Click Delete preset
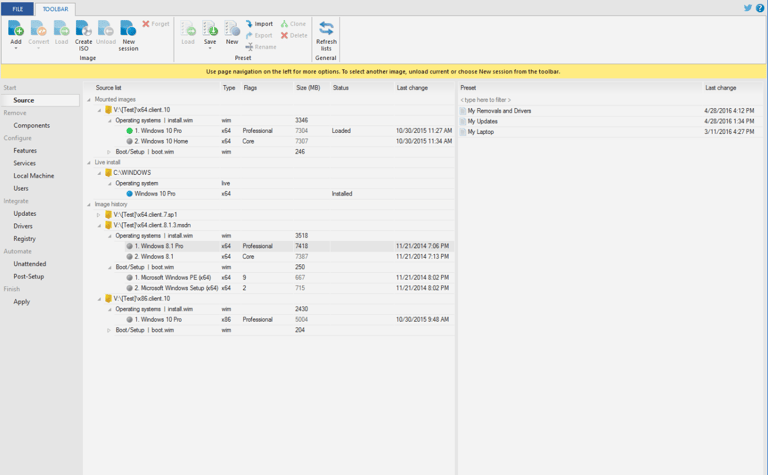 pyautogui.click(x=294, y=35)
